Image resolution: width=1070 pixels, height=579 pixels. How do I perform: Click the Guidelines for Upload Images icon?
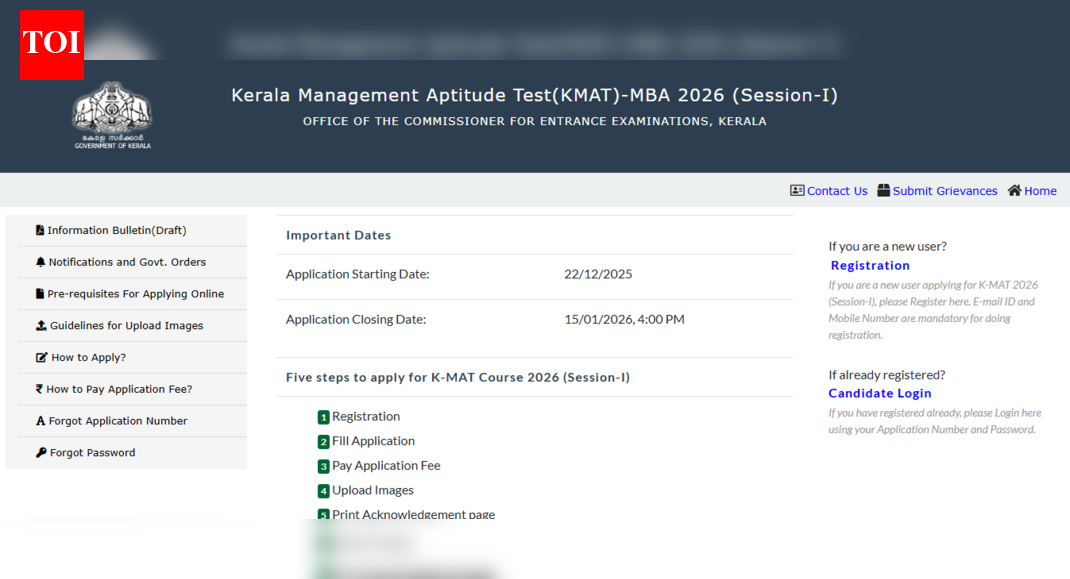[41, 325]
